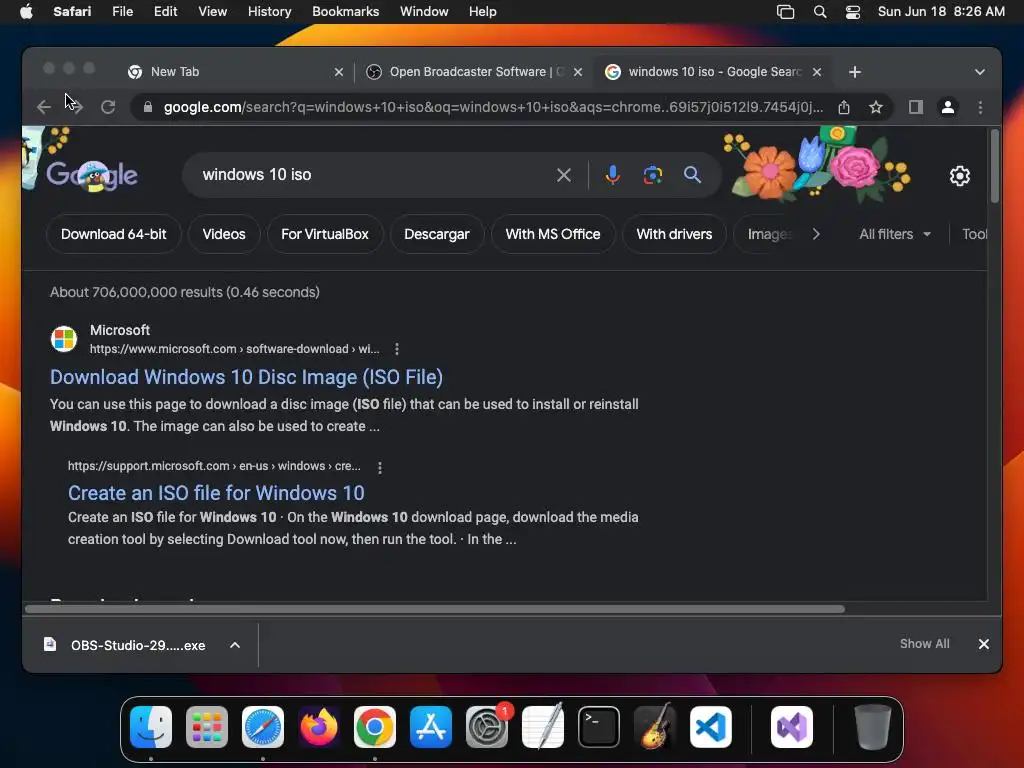Open Control Center in menu bar

point(852,12)
